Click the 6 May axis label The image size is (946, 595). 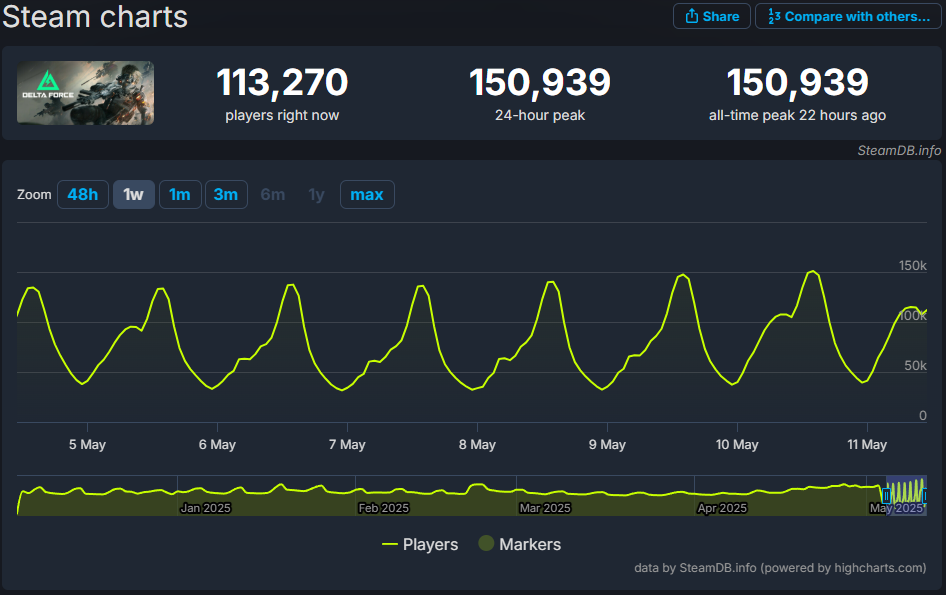pos(217,445)
